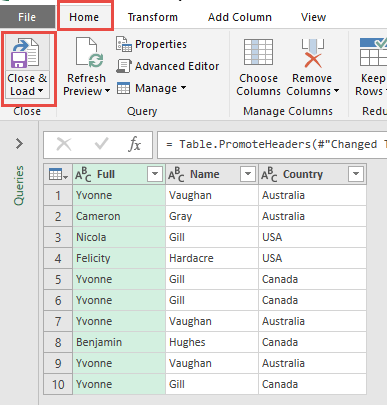Click the ABC data type icon for Name
This screenshot has width=387, height=405.
[176, 174]
